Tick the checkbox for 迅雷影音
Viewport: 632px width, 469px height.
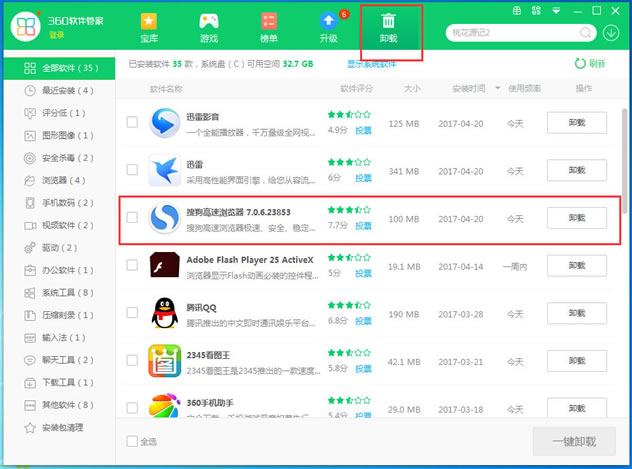(132, 122)
